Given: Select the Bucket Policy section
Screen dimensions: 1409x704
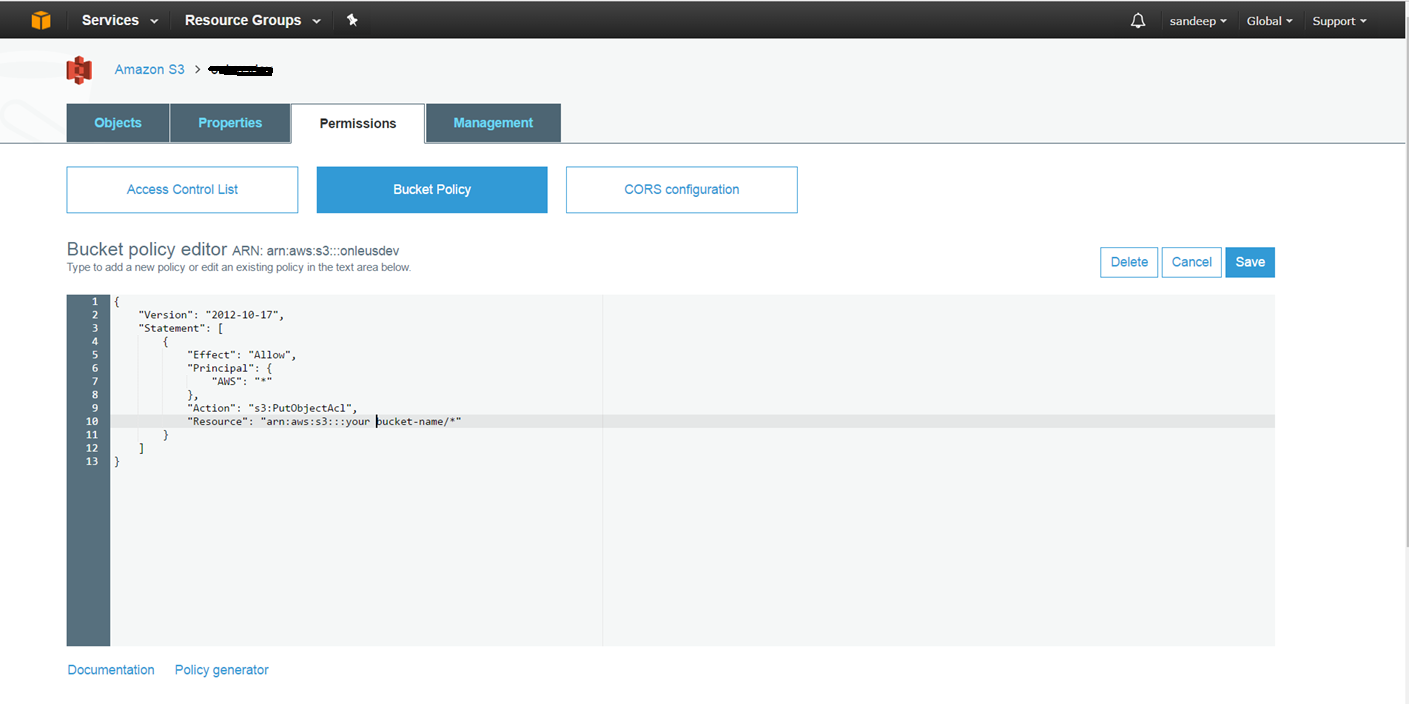Looking at the screenshot, I should tap(432, 190).
